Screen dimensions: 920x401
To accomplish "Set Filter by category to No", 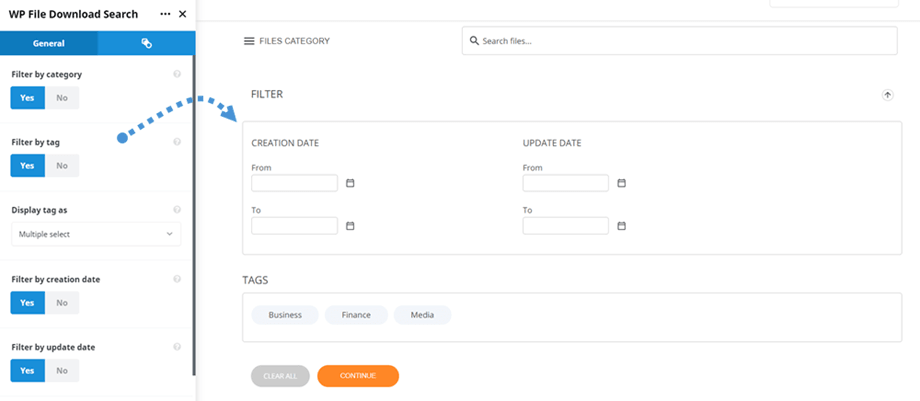I will click(x=62, y=98).
